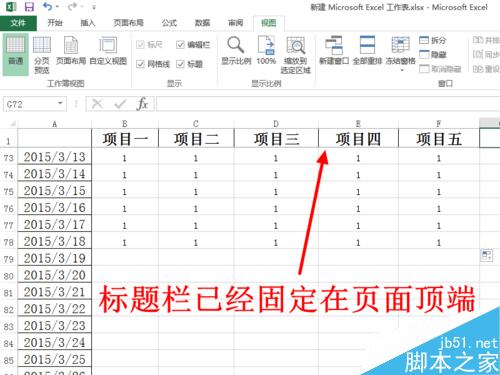Click header cell 项目四
This screenshot has width=500, height=375.
coord(358,139)
